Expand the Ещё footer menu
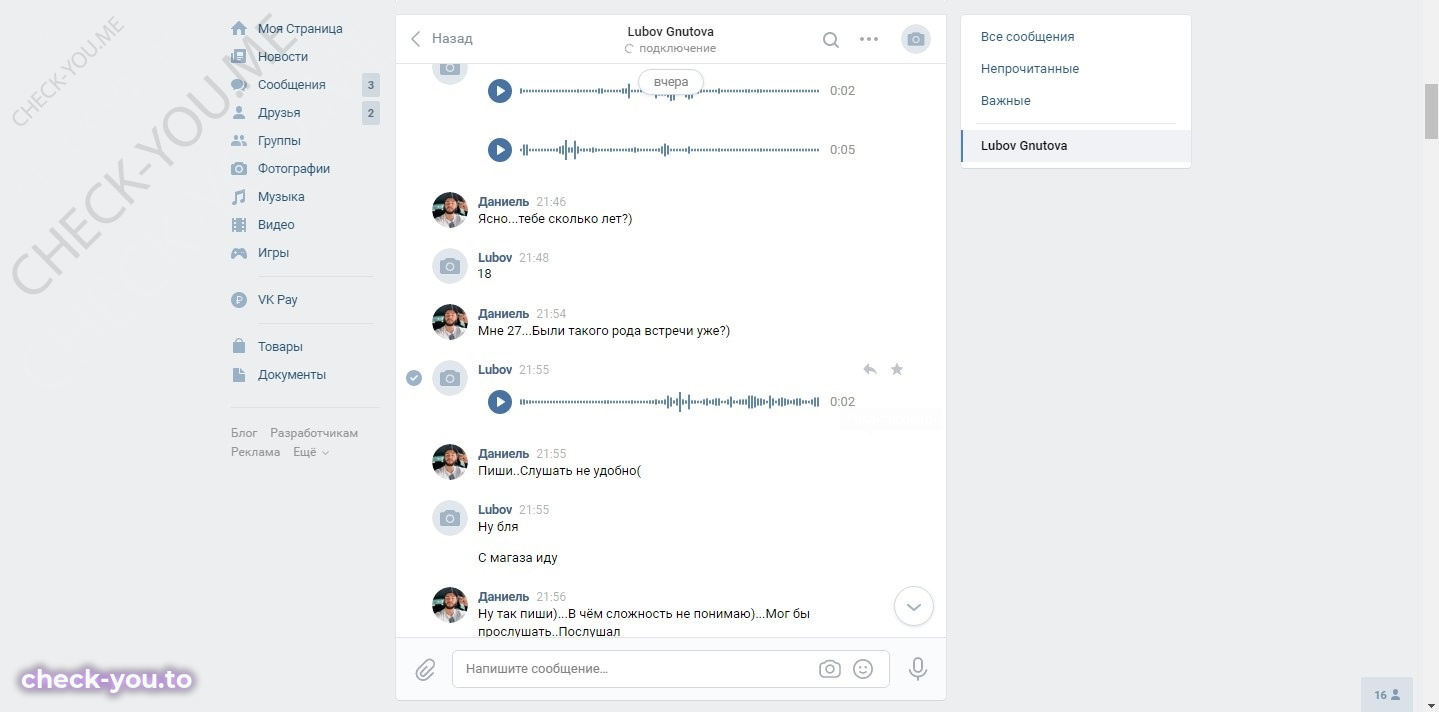This screenshot has height=712, width=1439. tap(311, 452)
